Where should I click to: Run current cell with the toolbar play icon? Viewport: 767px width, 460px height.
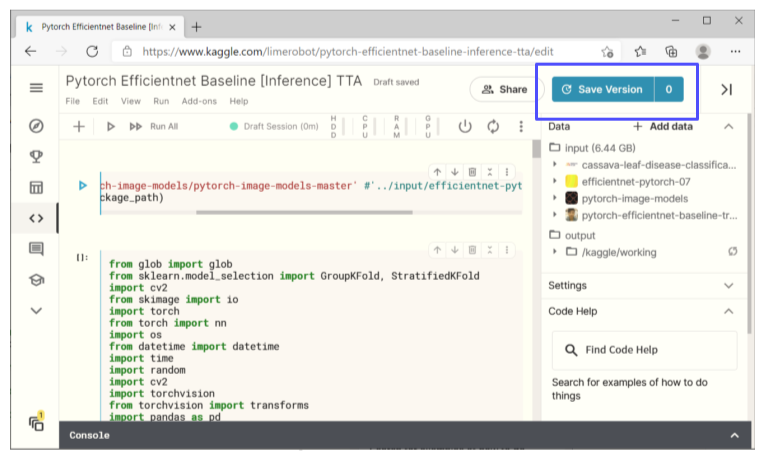[x=111, y=127]
